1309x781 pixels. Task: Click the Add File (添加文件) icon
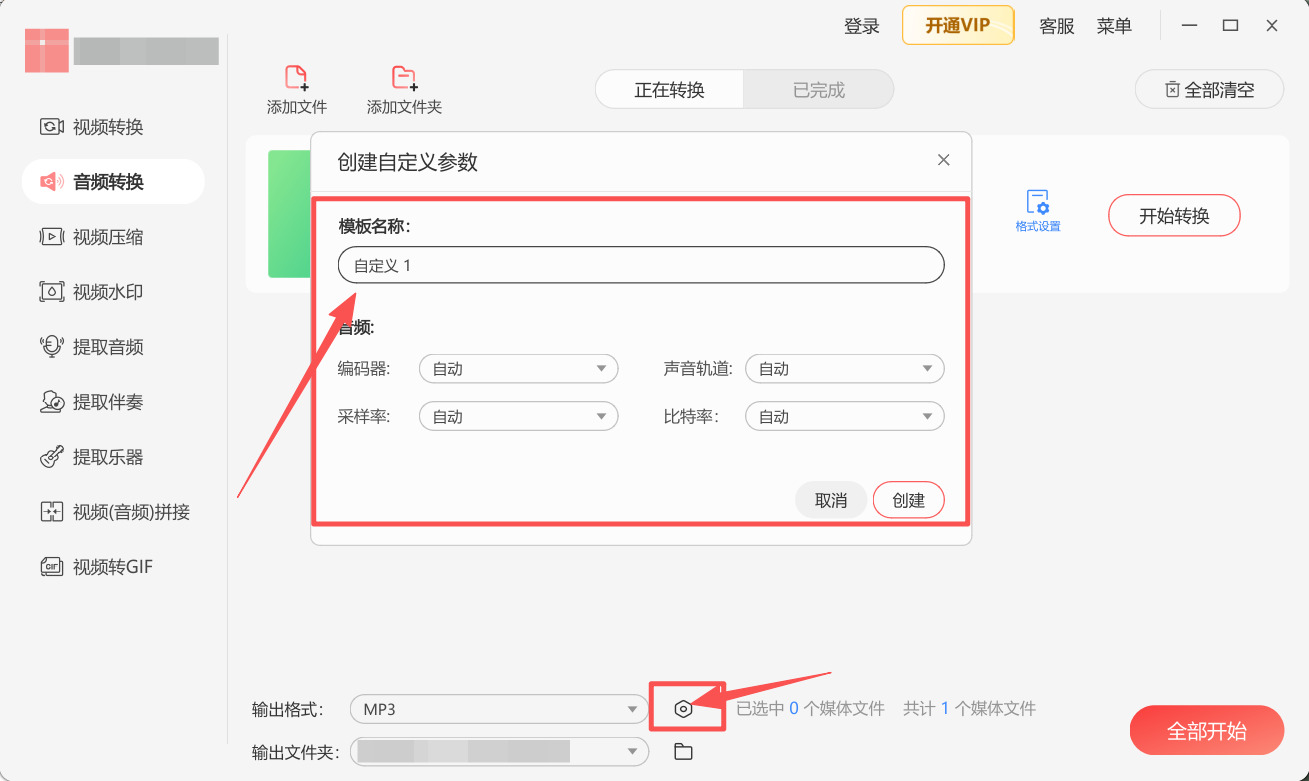(x=297, y=79)
